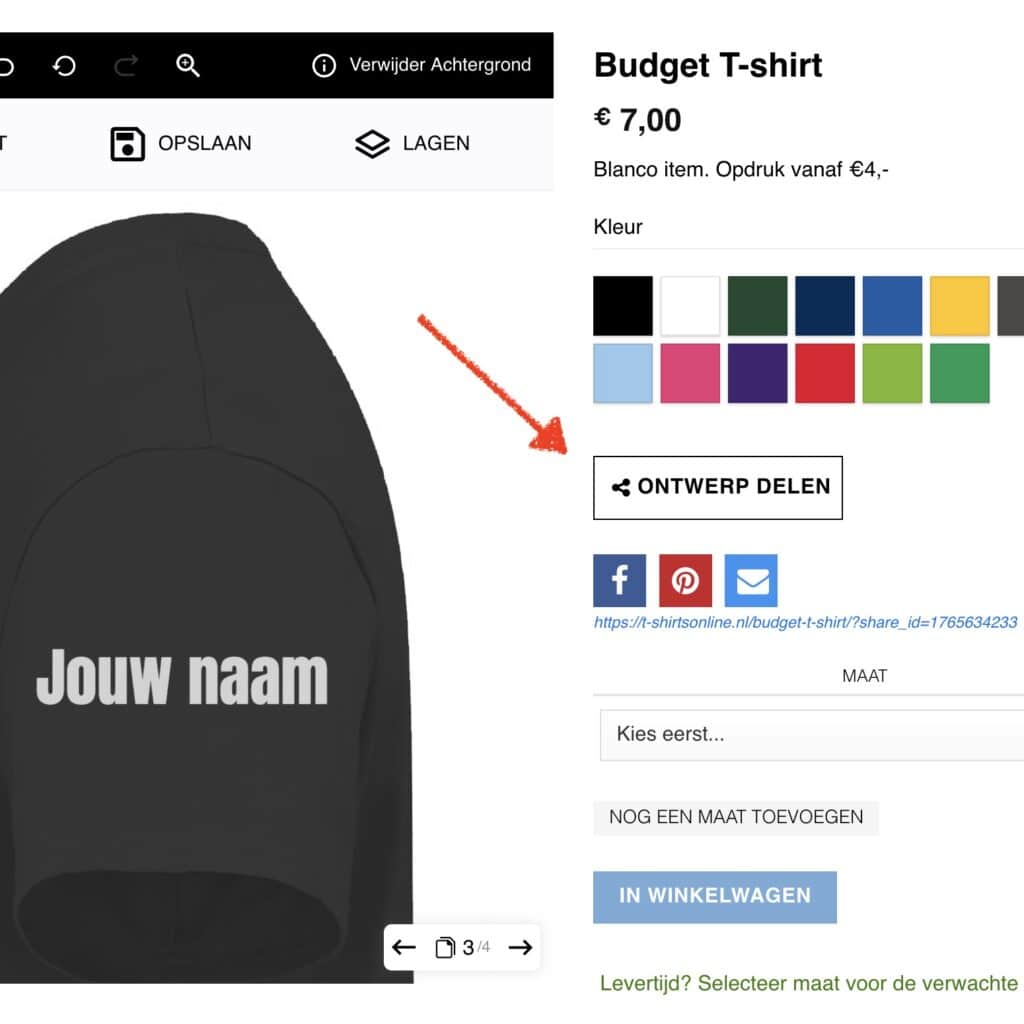Click the Levertijd? green text
This screenshot has height=1024, width=1024.
[808, 983]
